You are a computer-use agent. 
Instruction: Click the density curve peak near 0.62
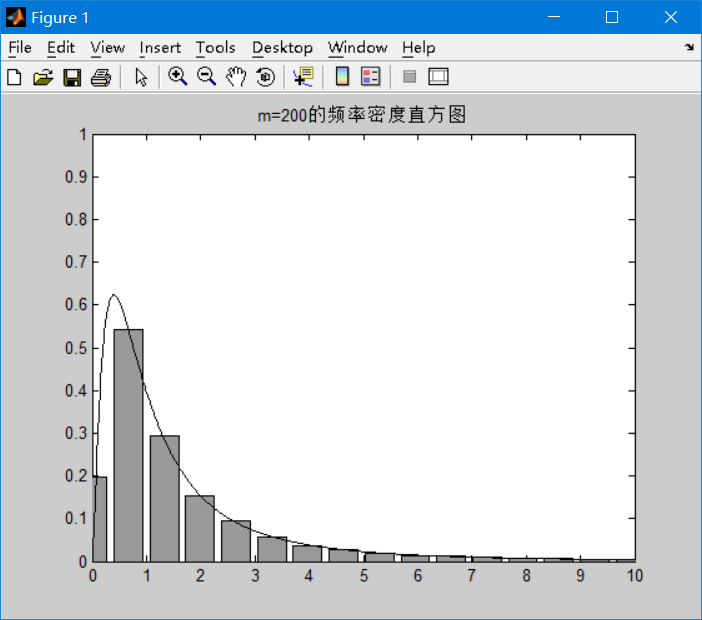click(114, 295)
